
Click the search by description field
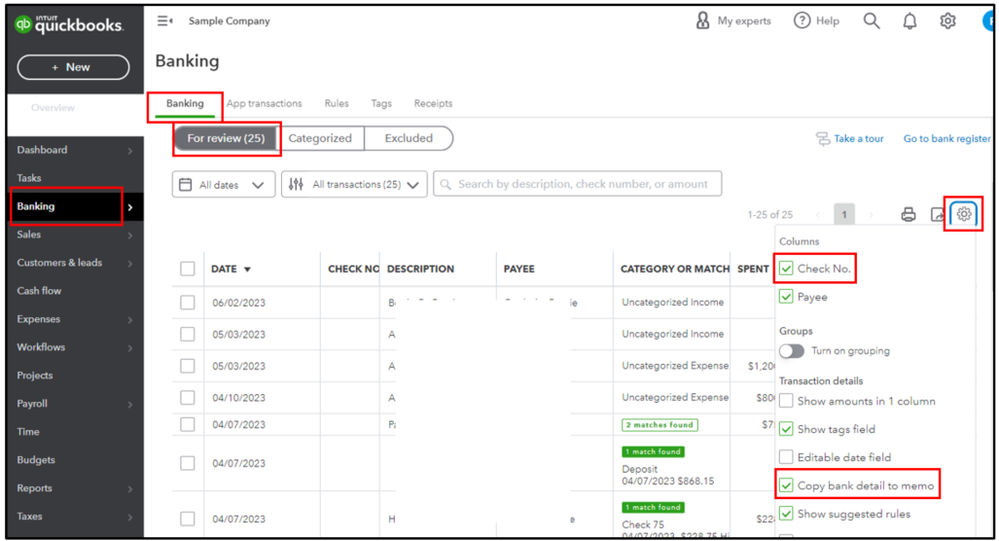tap(577, 184)
